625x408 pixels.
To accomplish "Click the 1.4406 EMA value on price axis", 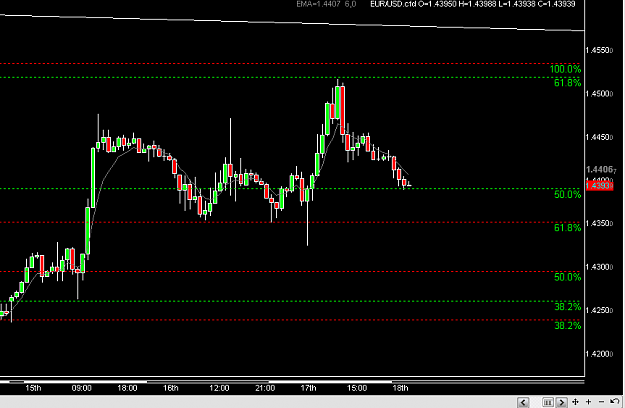I will point(601,170).
